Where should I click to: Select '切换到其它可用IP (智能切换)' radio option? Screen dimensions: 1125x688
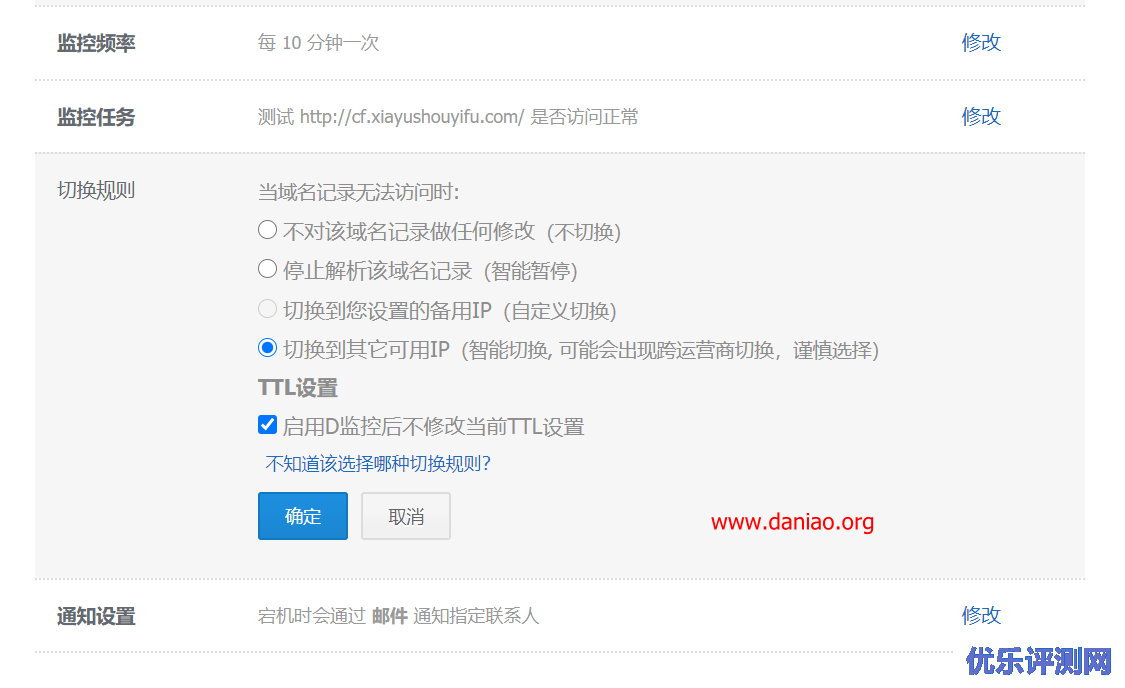267,348
